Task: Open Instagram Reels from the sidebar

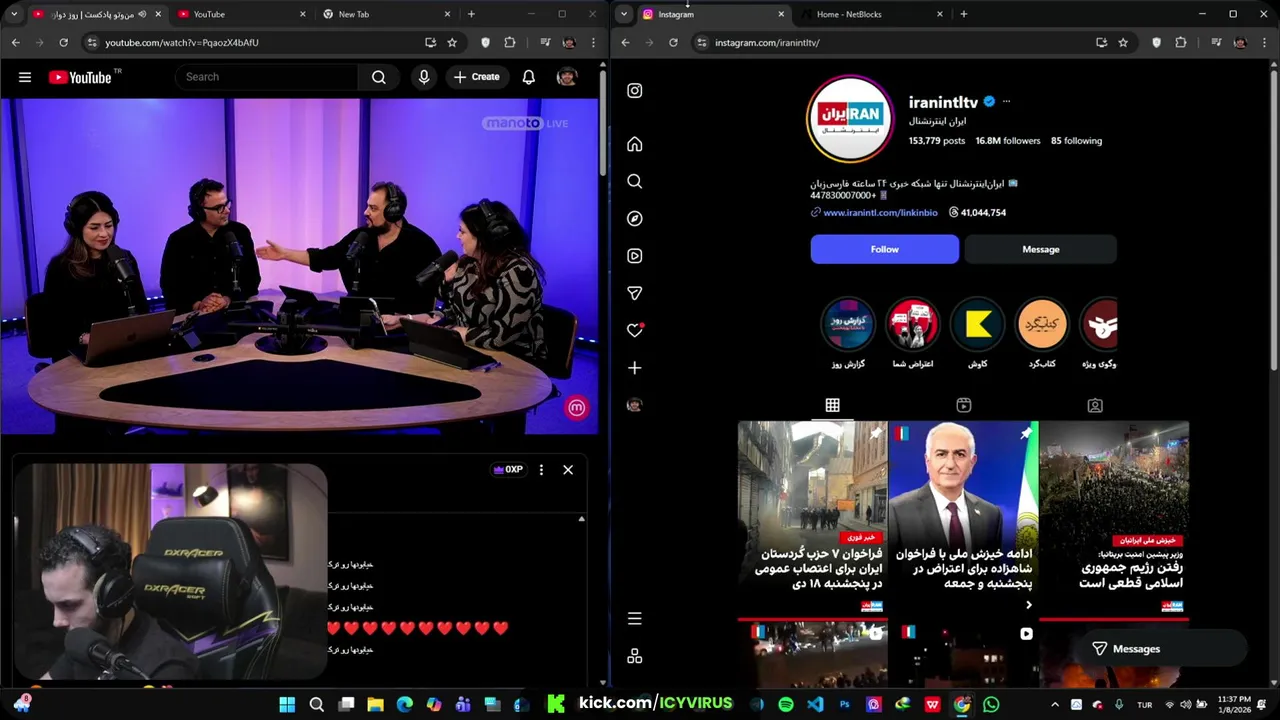Action: click(634, 256)
